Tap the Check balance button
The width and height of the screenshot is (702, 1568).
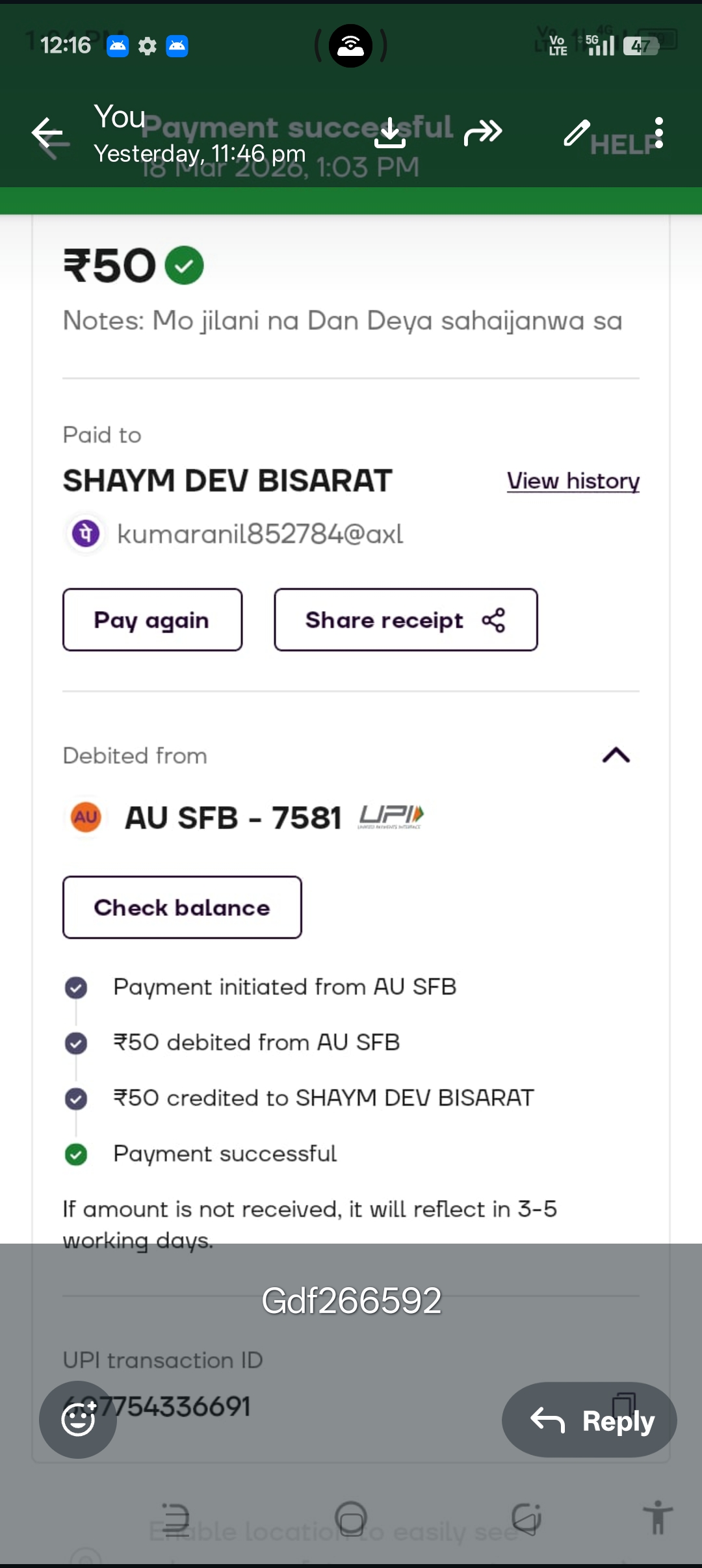(182, 908)
